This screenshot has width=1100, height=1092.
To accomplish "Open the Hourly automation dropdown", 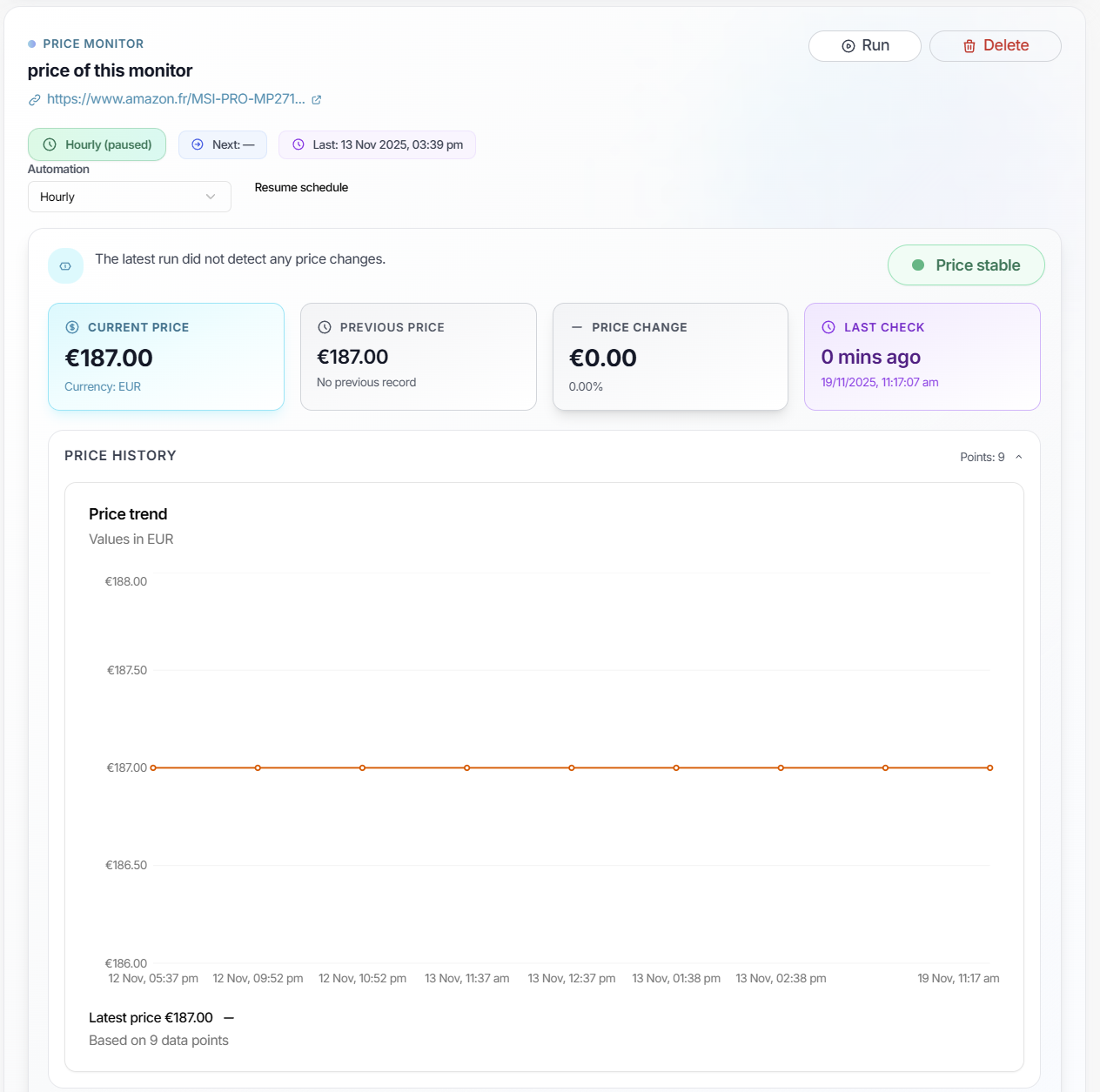I will click(x=129, y=197).
